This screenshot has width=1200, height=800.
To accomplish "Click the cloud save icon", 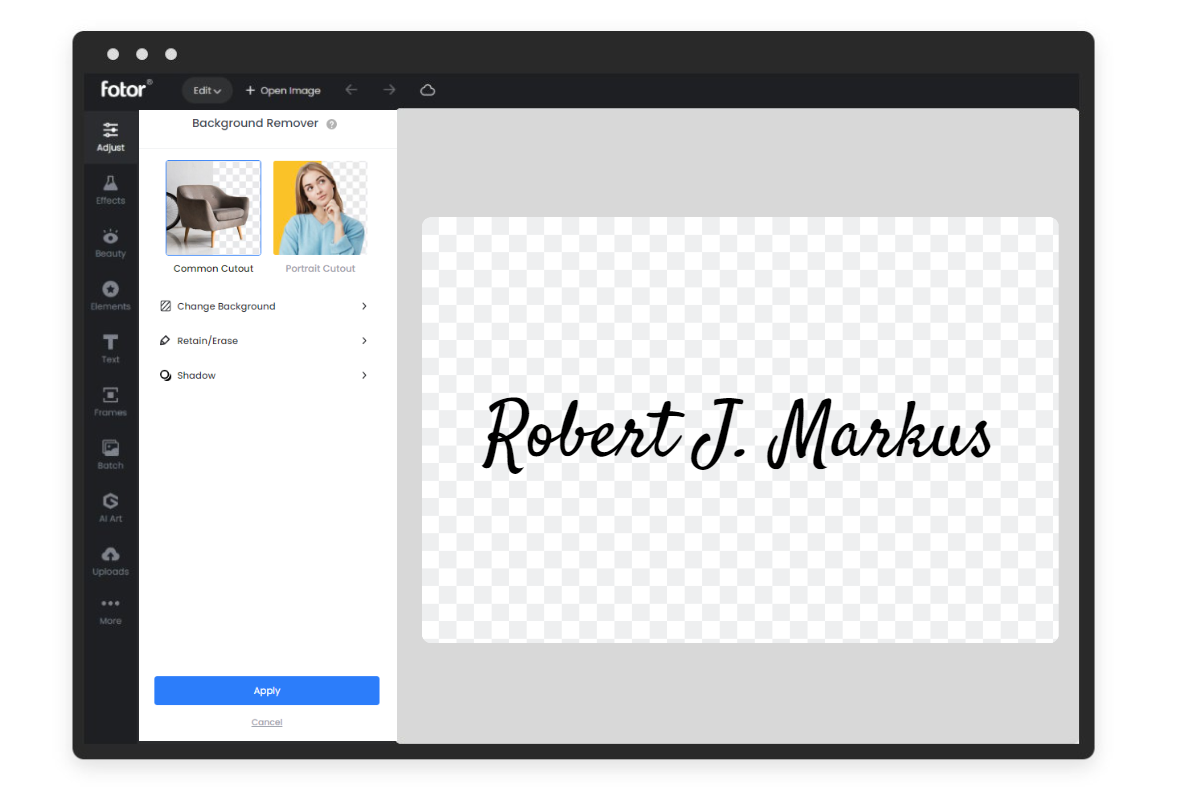I will pyautogui.click(x=428, y=90).
